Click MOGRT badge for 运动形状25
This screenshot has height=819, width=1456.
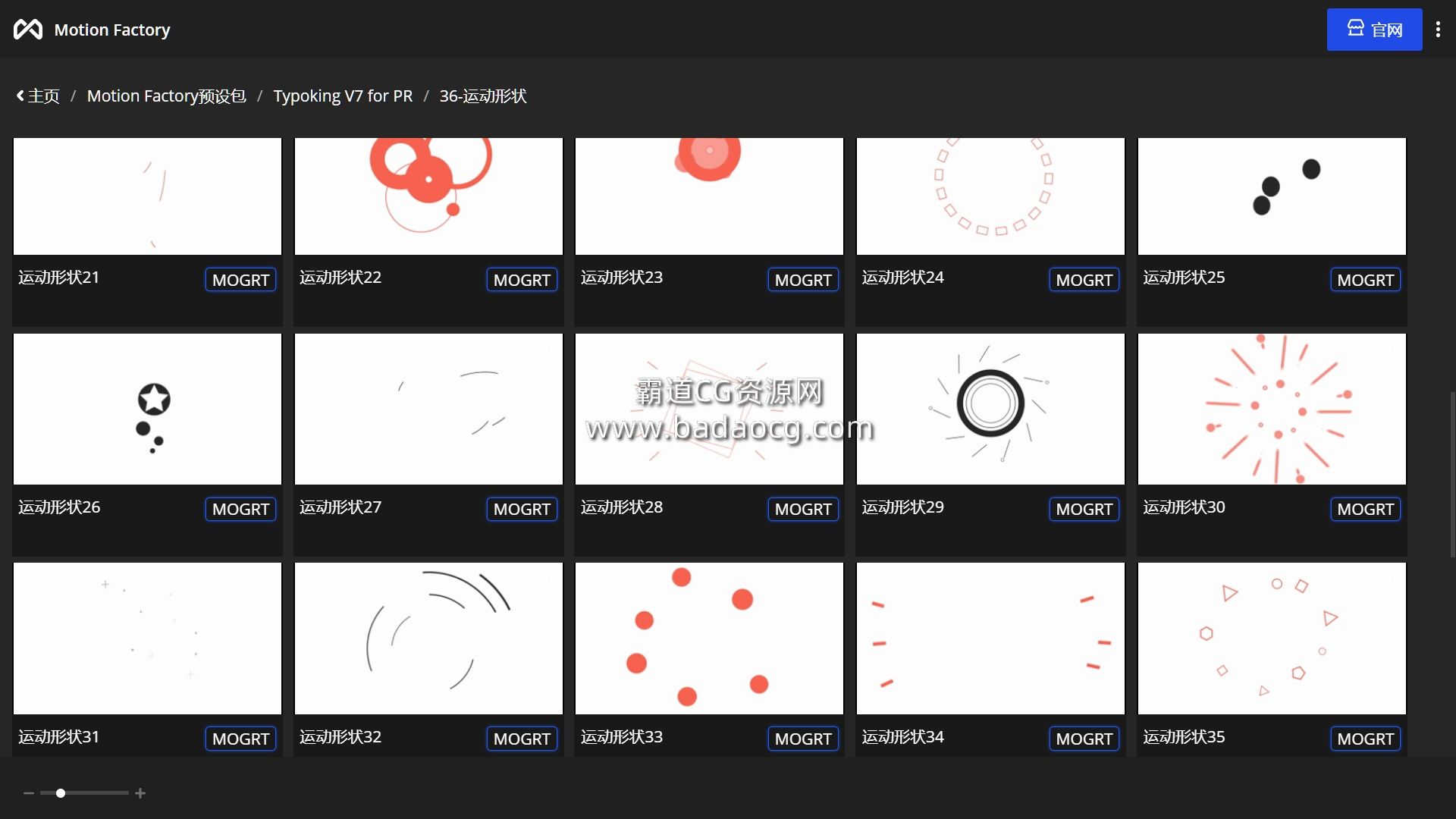click(1365, 280)
